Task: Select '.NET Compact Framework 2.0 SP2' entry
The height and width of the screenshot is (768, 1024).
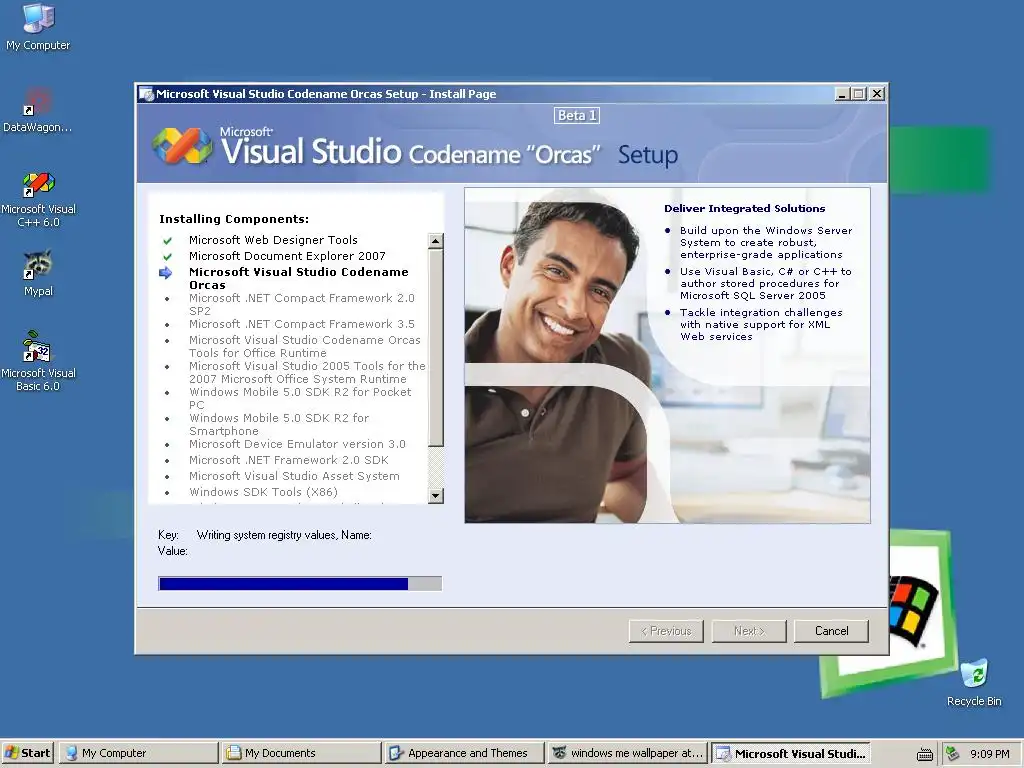Action: pos(302,304)
